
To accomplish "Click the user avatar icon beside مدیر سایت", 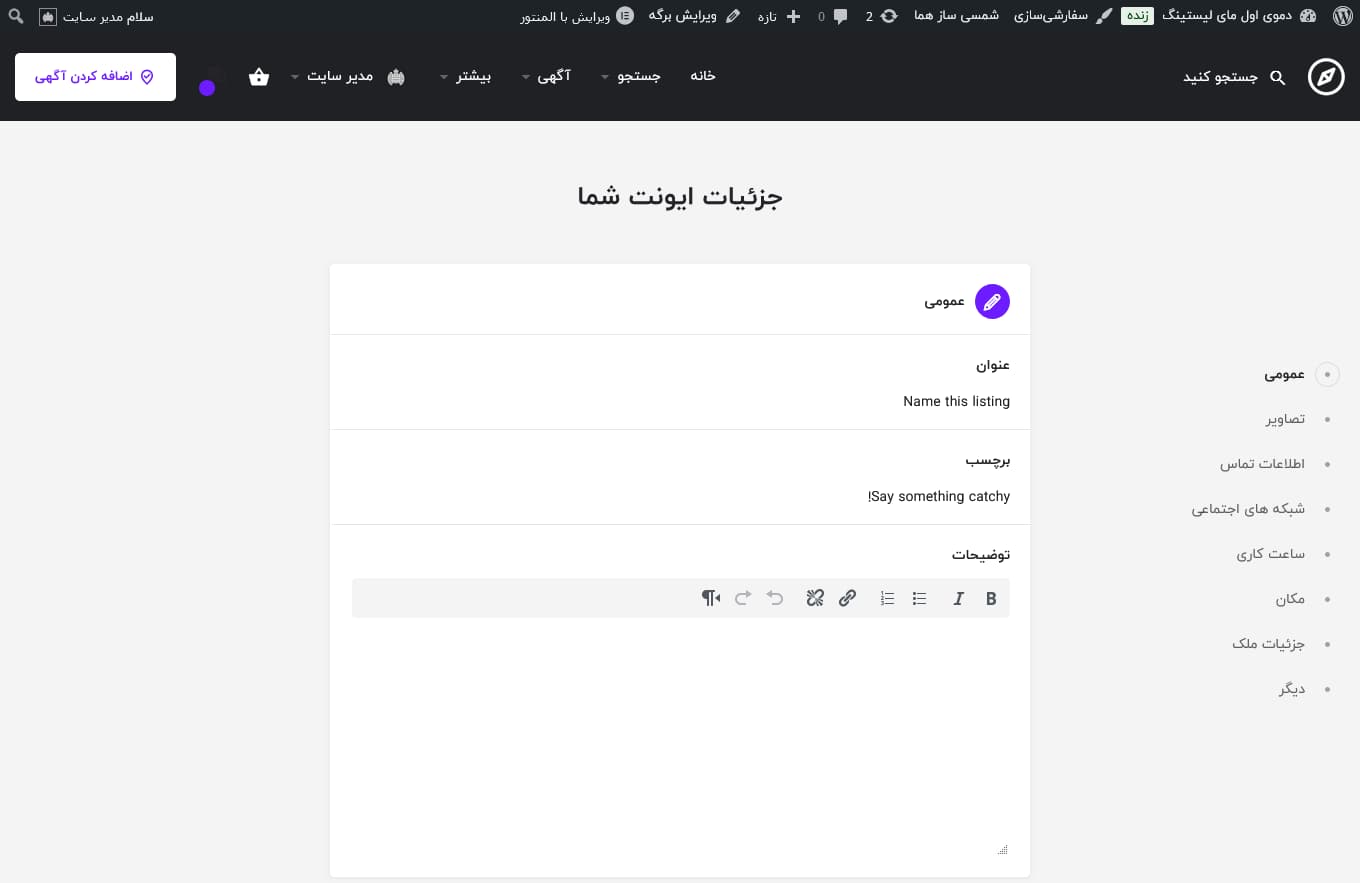I will point(396,77).
